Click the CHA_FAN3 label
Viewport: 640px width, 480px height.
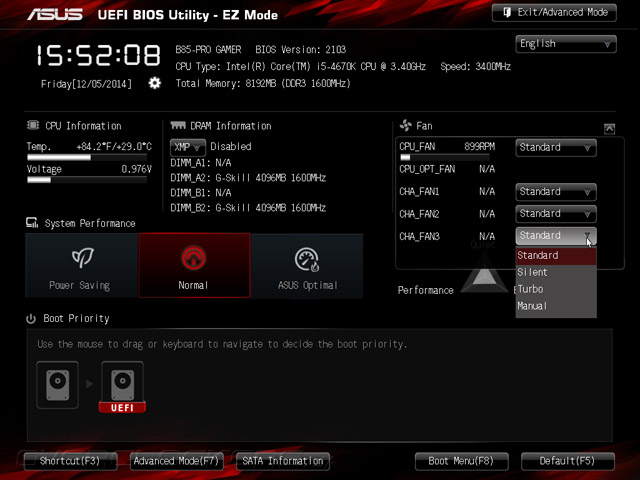point(419,236)
